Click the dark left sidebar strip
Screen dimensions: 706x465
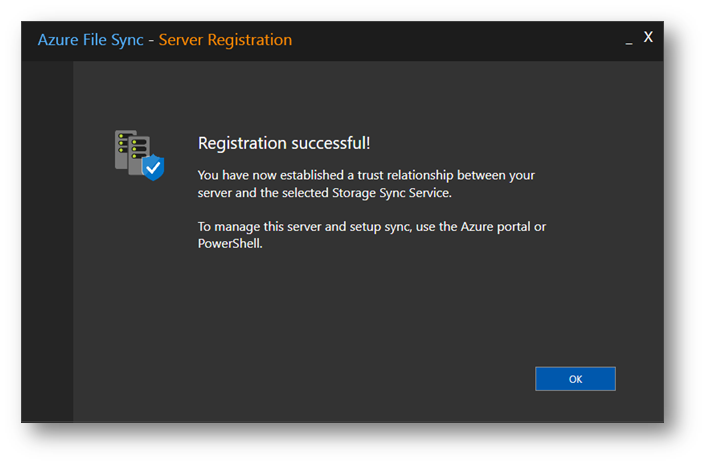(47, 241)
